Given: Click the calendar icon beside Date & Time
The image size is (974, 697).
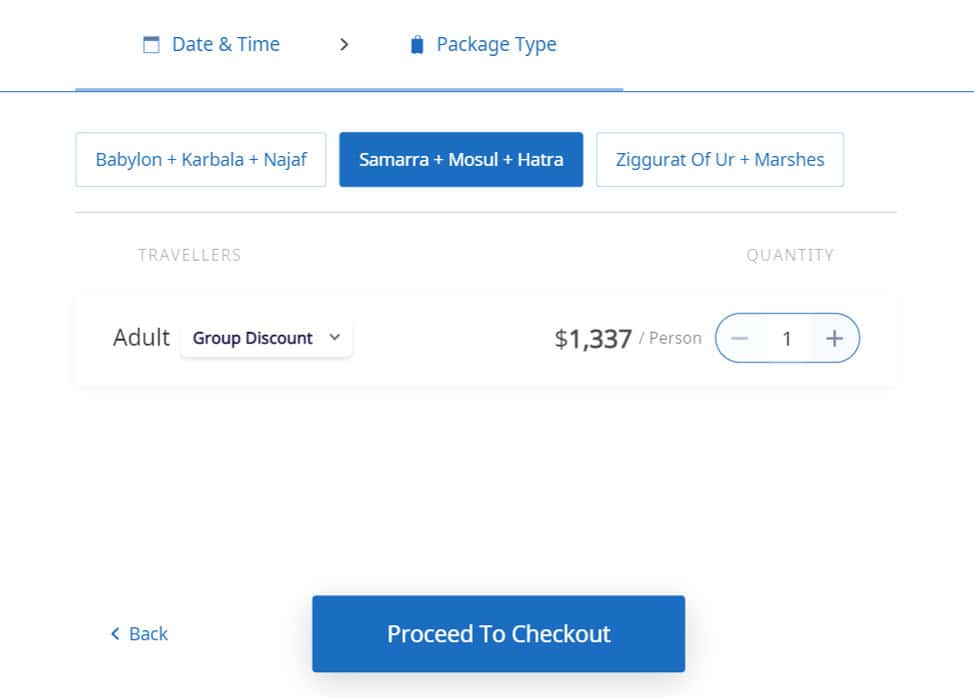Looking at the screenshot, I should tap(151, 45).
